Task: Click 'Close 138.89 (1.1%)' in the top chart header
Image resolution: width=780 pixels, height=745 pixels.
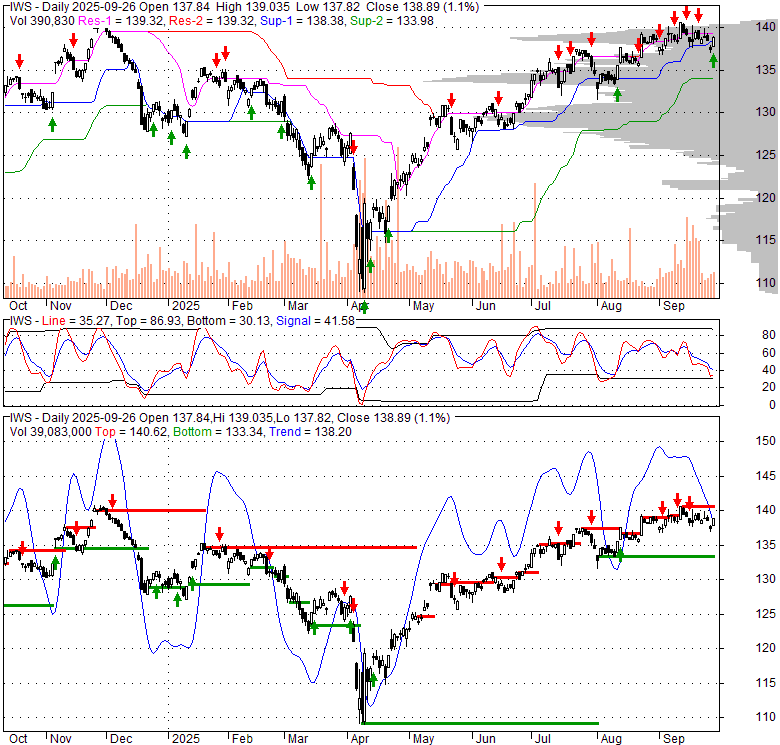Action: tap(422, 7)
